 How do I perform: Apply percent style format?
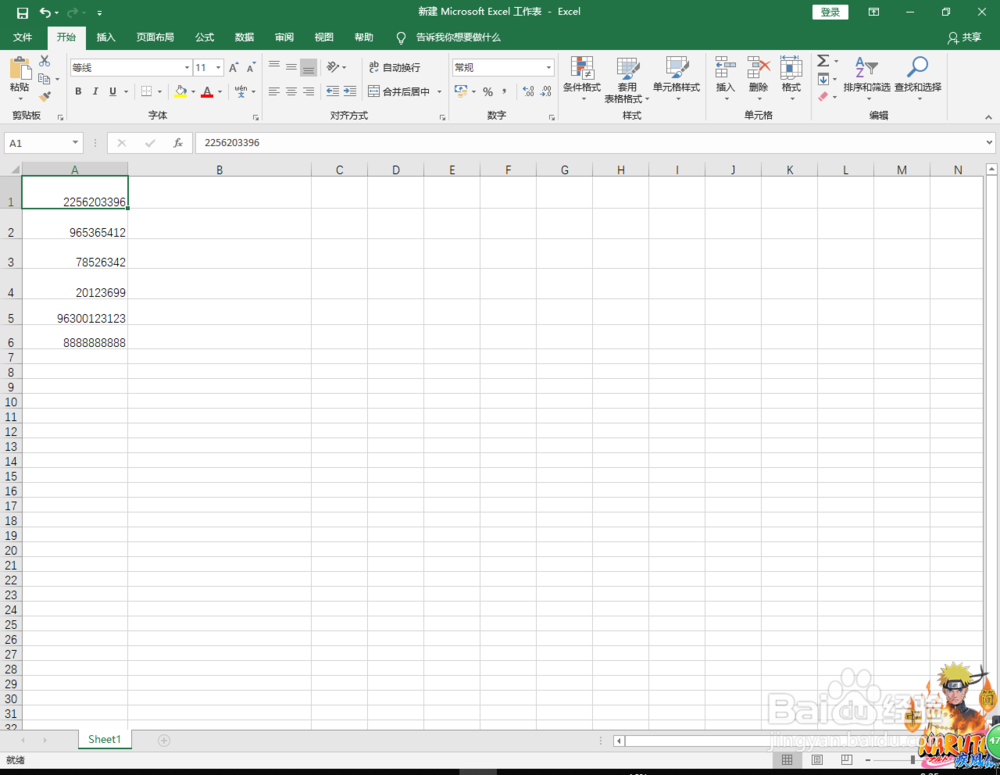click(x=488, y=92)
